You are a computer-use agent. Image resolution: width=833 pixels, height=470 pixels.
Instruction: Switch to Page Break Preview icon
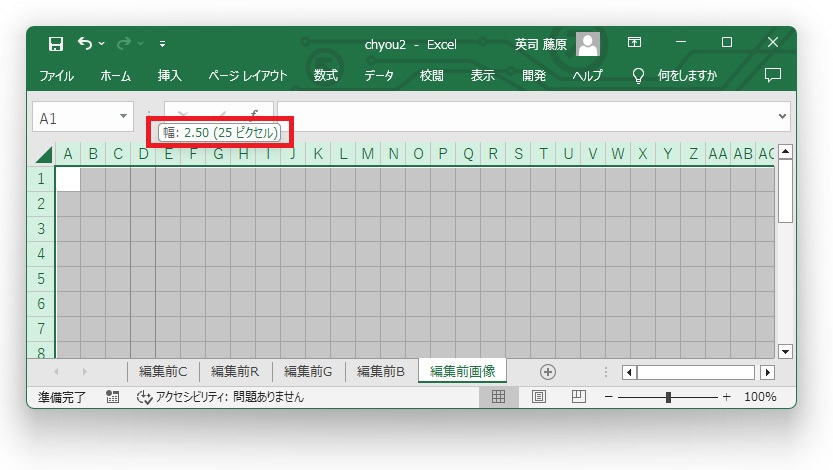[x=579, y=397]
